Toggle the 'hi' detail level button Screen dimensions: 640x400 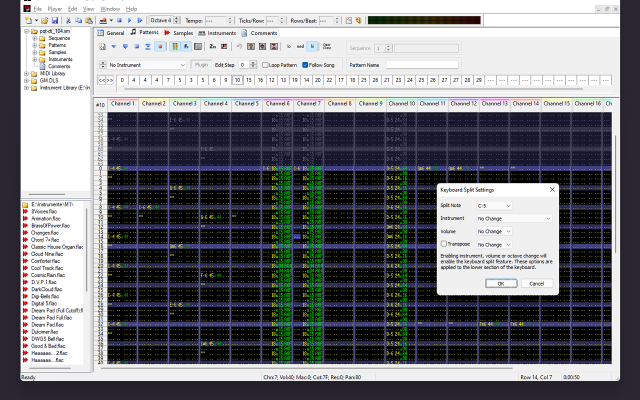click(312, 47)
